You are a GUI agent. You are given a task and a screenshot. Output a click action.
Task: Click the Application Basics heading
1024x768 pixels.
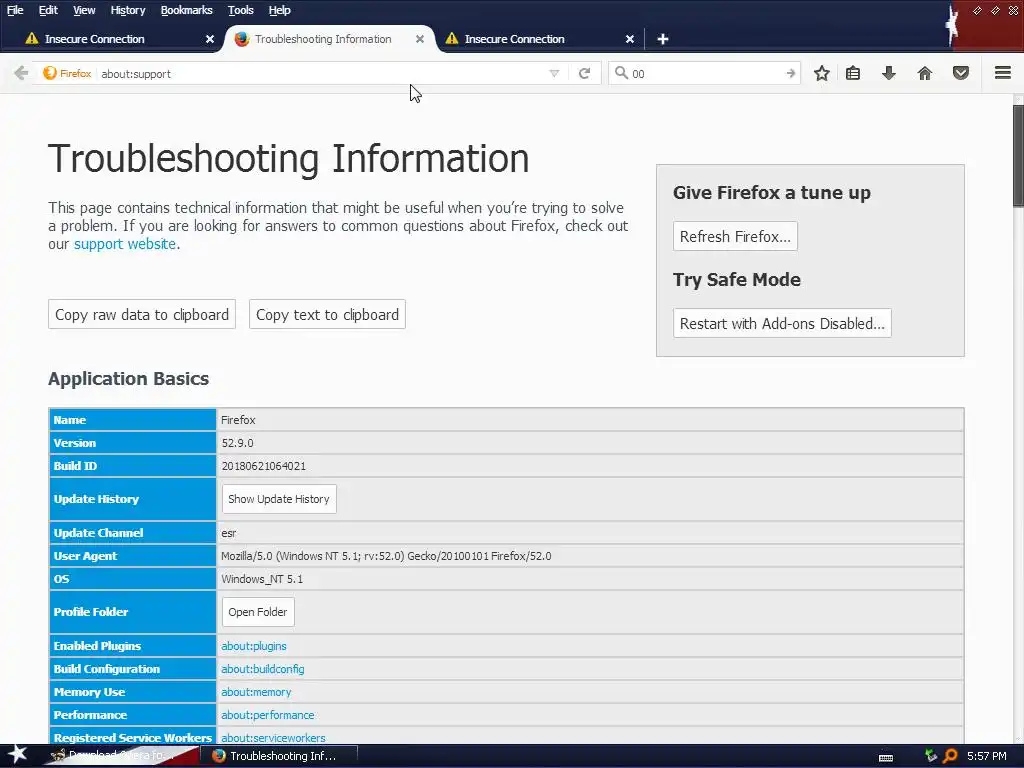tap(129, 379)
